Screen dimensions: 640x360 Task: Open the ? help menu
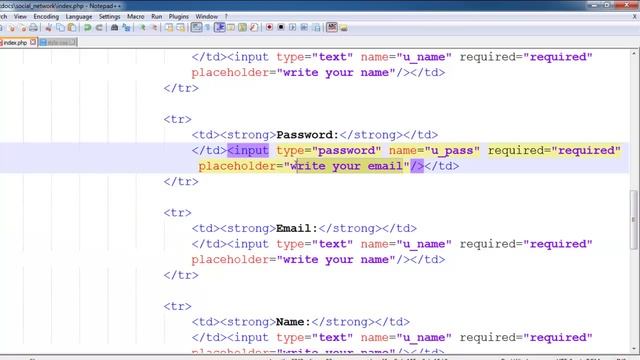click(x=226, y=17)
